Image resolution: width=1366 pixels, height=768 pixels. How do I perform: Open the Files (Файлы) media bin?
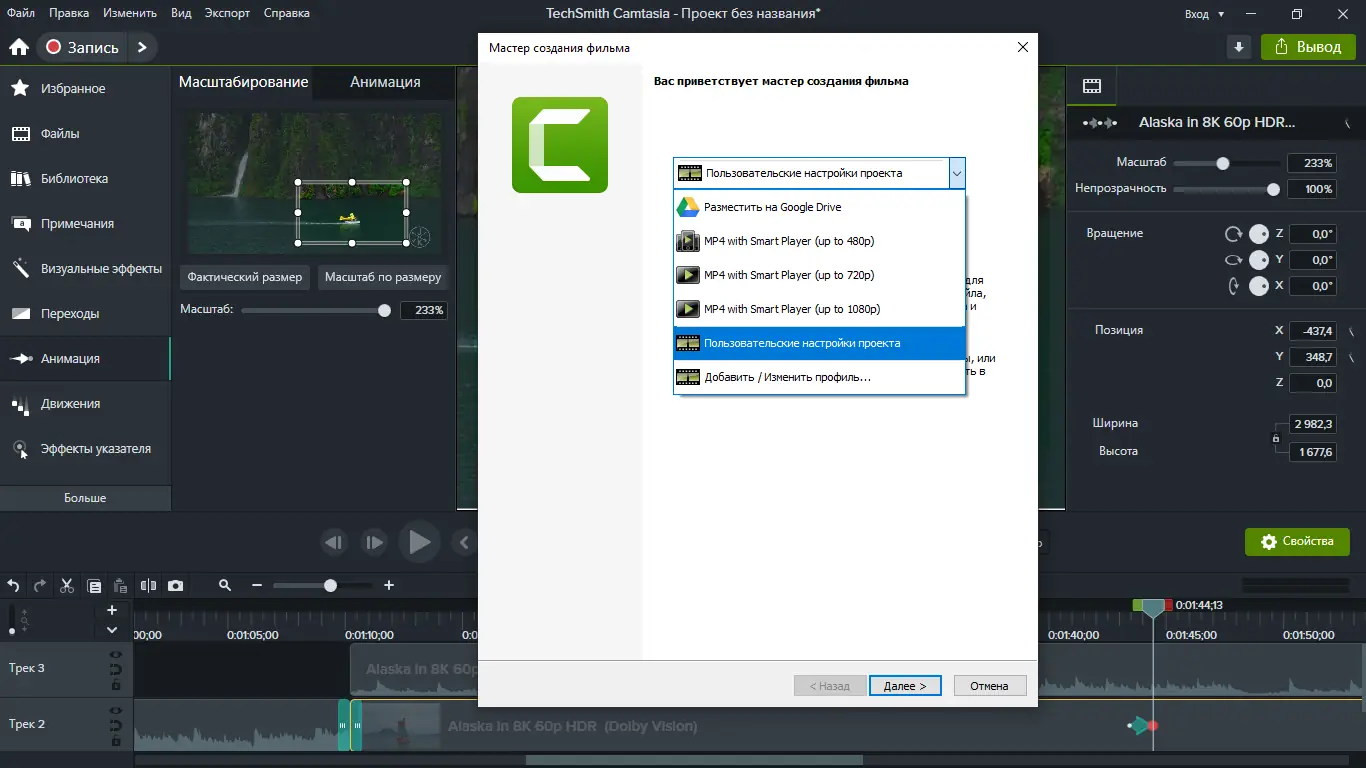coord(85,134)
